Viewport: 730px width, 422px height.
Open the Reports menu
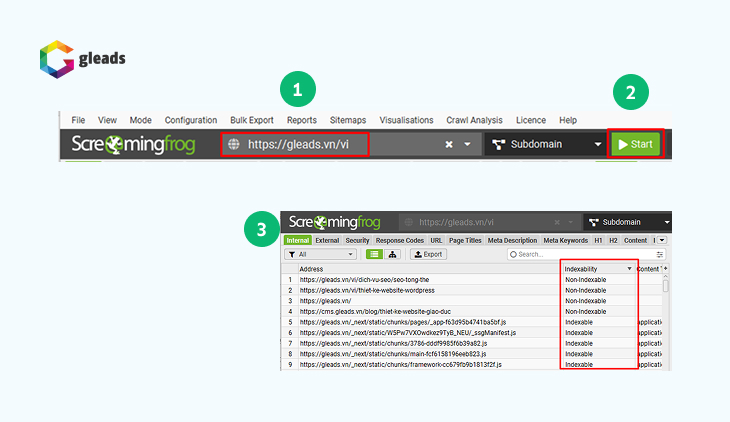click(302, 120)
